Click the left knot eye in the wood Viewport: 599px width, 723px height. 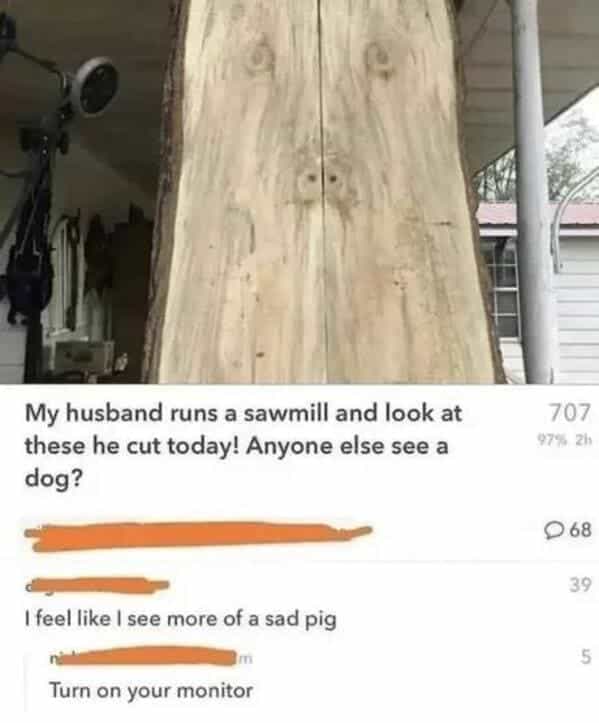click(x=259, y=60)
